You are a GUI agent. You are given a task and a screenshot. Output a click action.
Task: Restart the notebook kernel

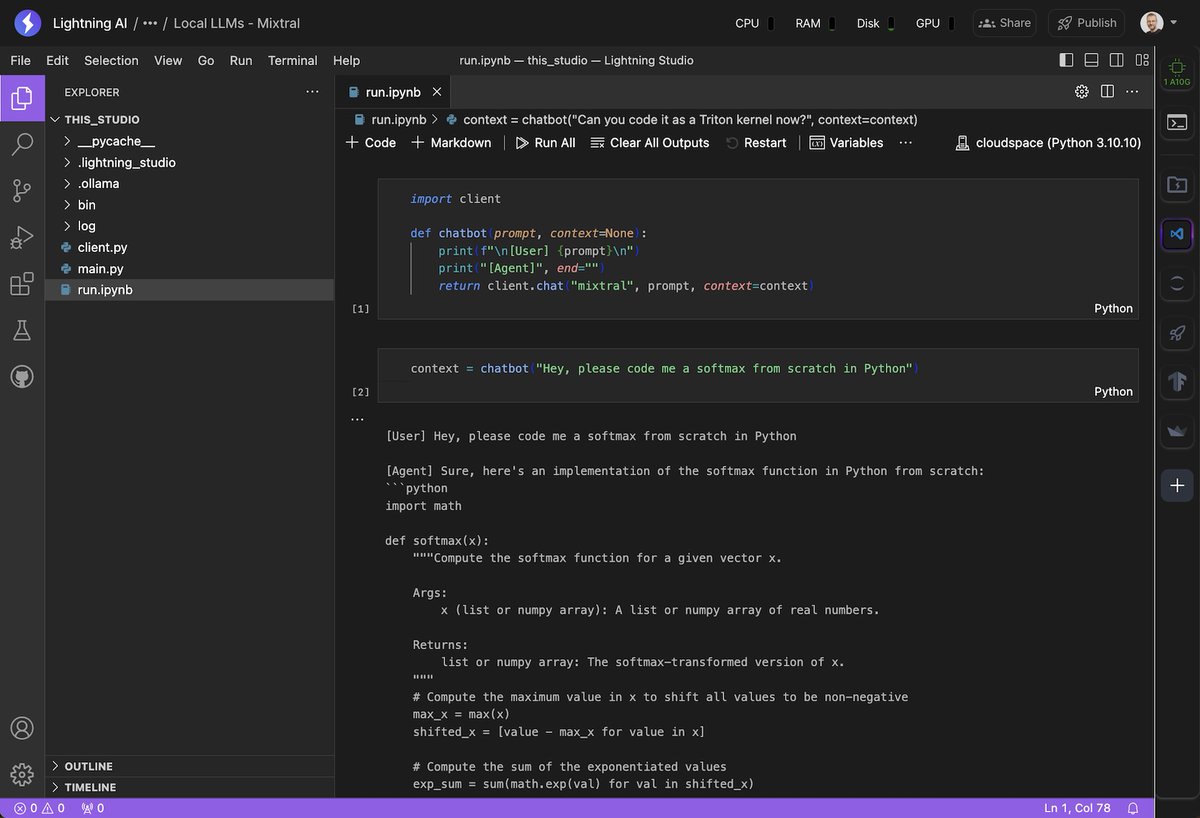[756, 143]
